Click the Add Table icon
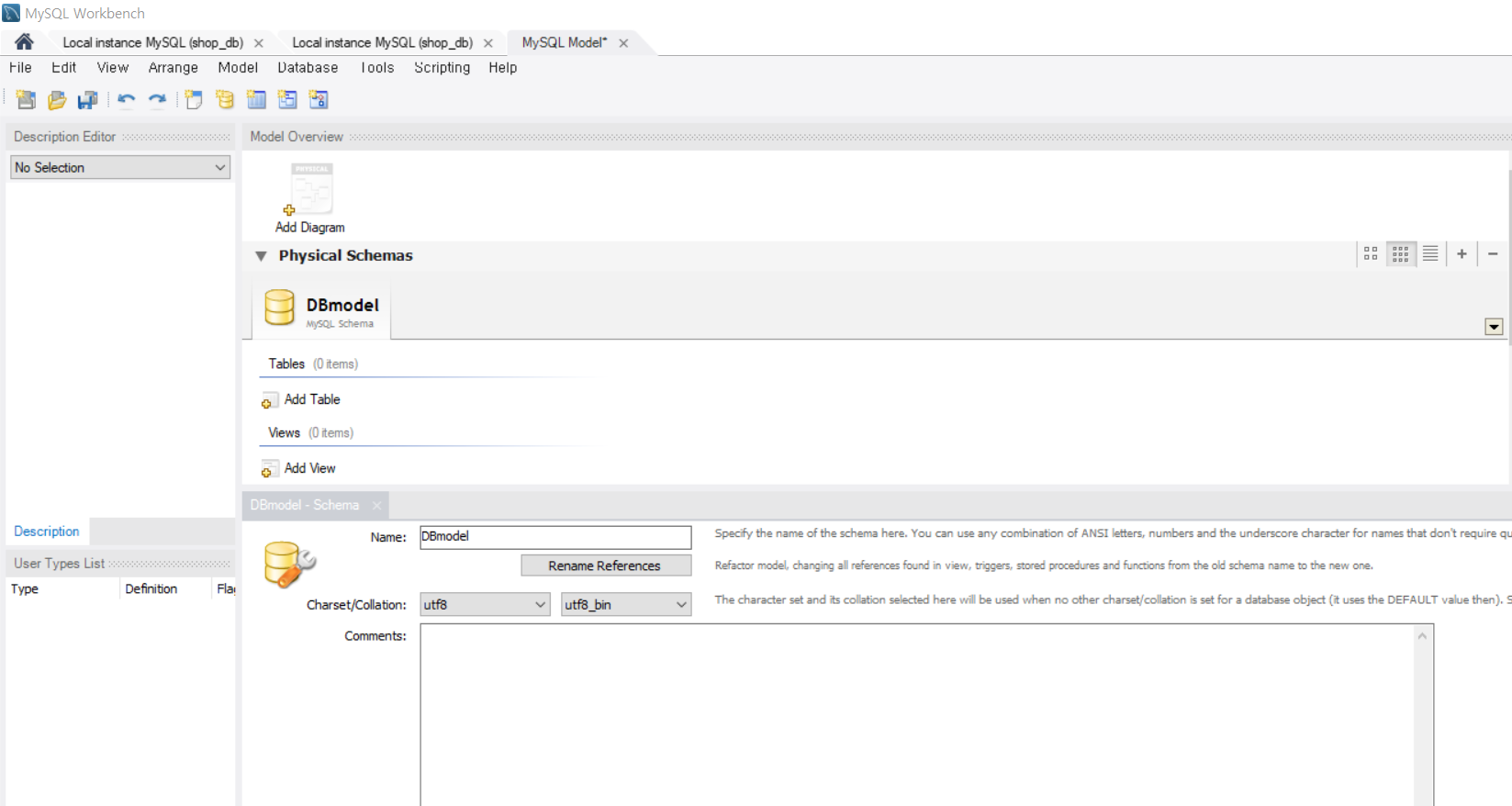 [269, 400]
